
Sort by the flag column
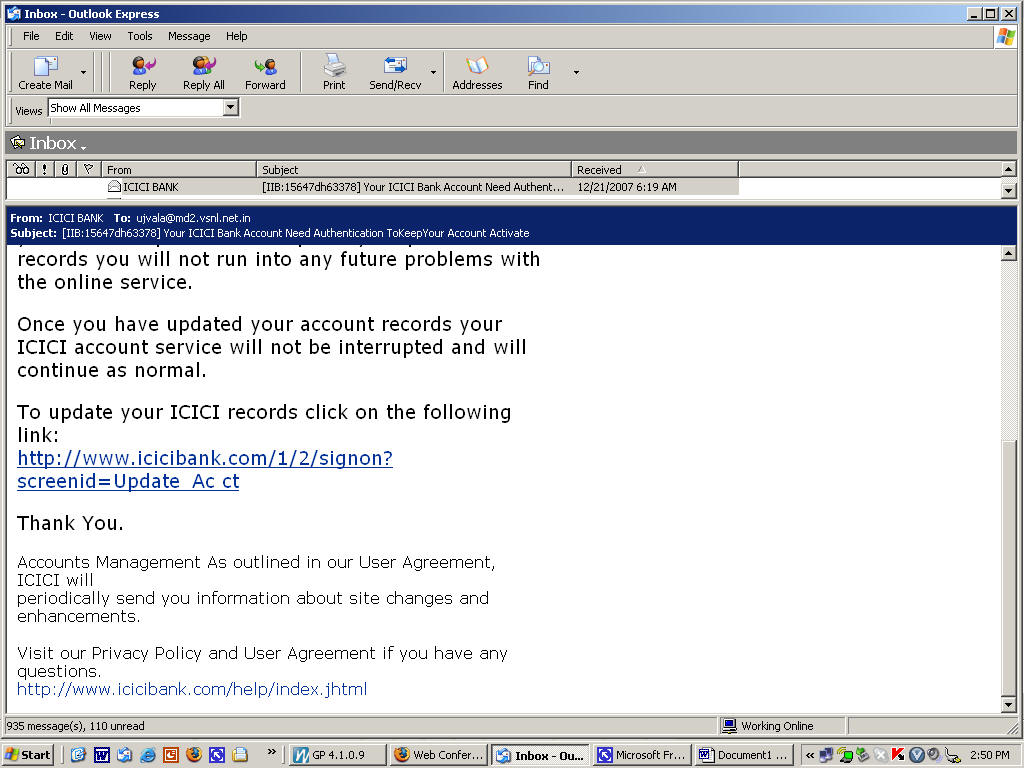click(88, 169)
